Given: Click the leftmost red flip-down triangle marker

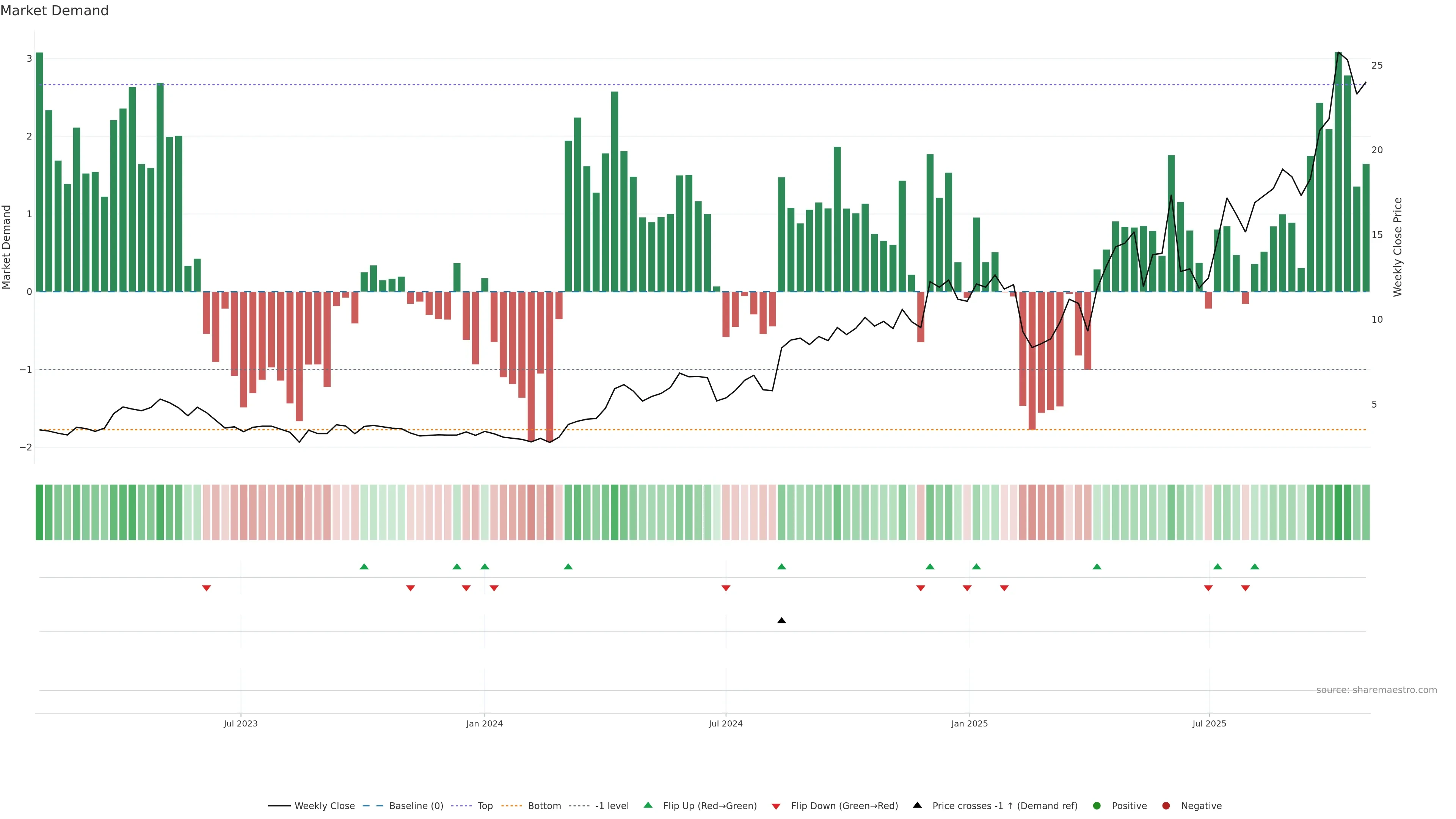Looking at the screenshot, I should click(x=206, y=588).
